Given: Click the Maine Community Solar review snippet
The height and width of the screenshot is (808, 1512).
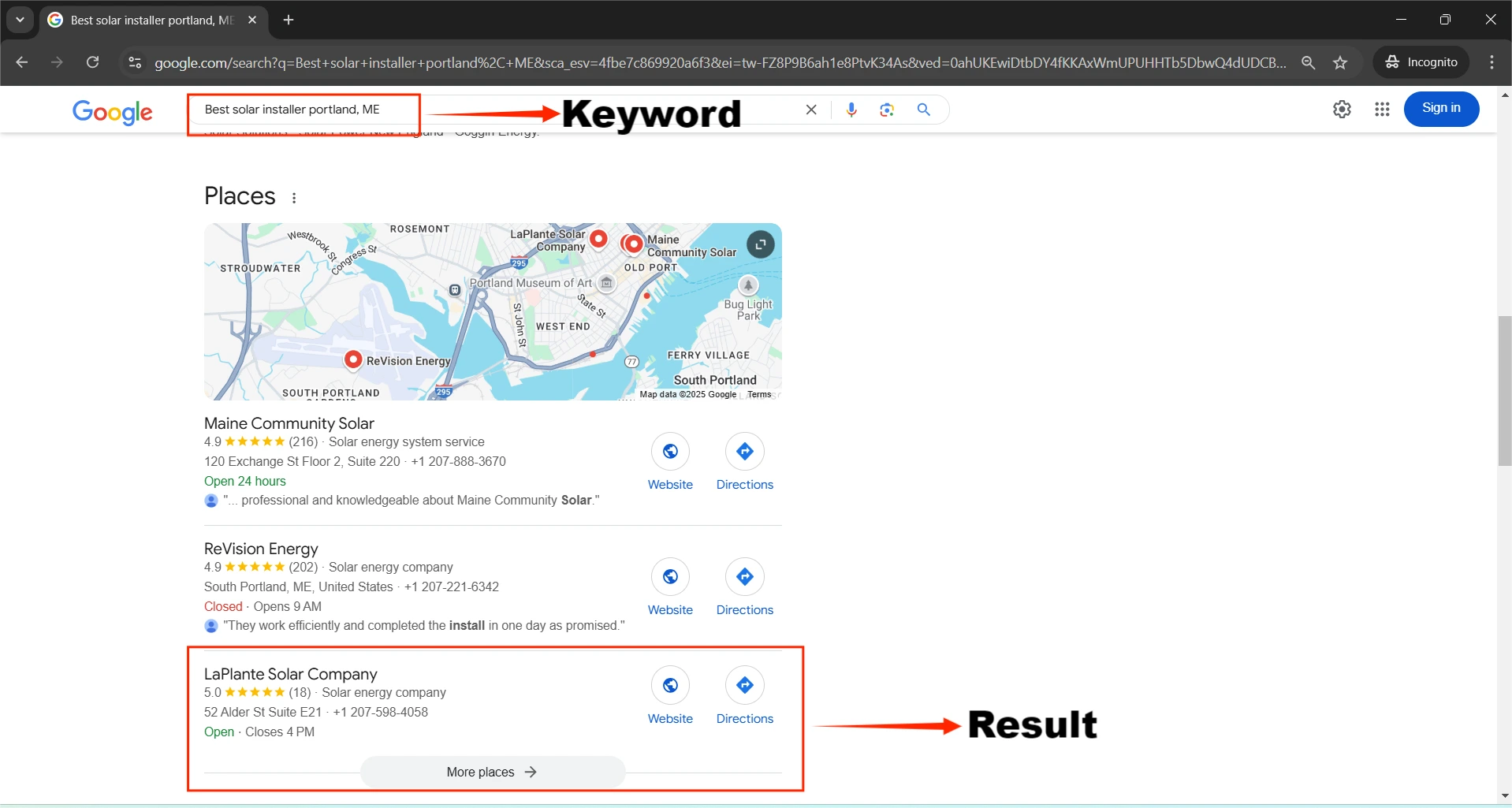Looking at the screenshot, I should [411, 500].
